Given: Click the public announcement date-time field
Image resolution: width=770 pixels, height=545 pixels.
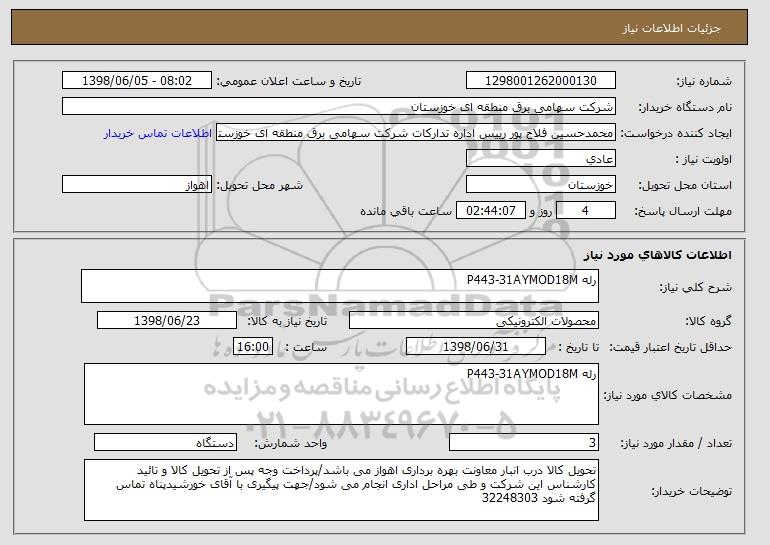Looking at the screenshot, I should point(137,81).
